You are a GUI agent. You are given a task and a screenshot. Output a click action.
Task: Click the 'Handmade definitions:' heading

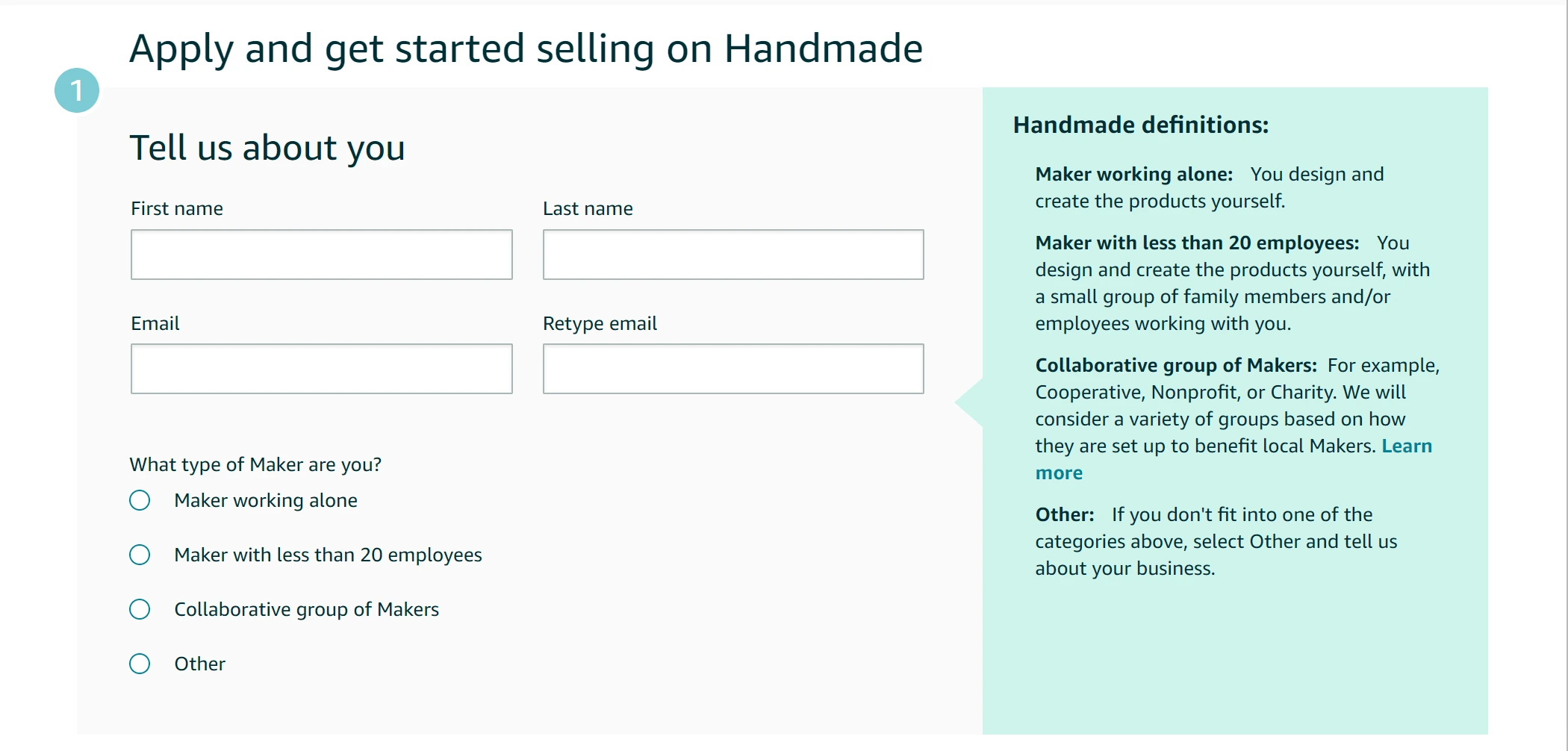(x=1140, y=125)
